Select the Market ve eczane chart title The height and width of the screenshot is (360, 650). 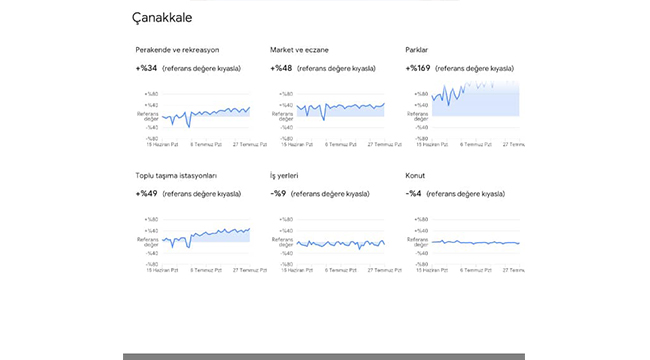point(299,50)
